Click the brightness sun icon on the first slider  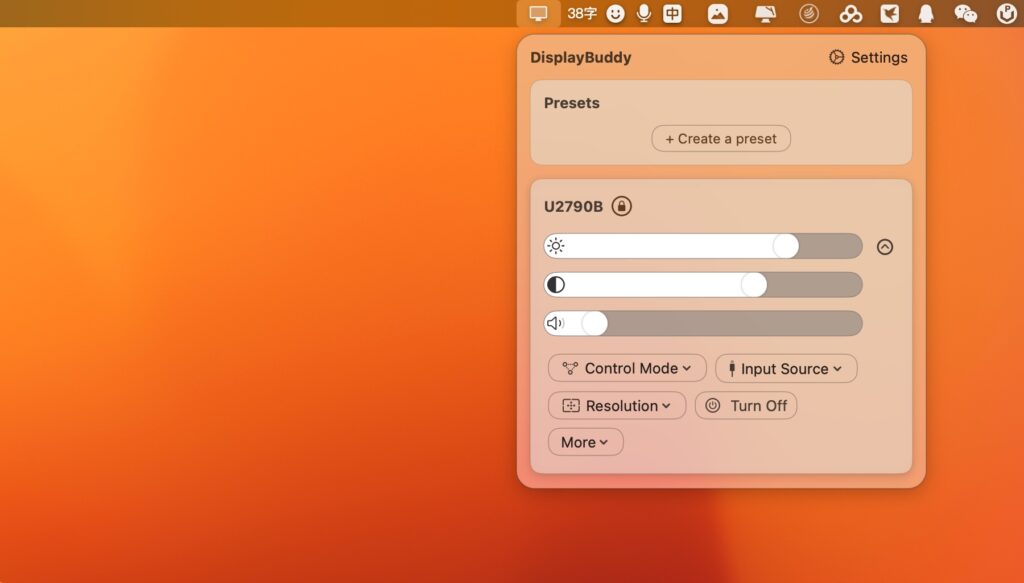[x=557, y=245]
